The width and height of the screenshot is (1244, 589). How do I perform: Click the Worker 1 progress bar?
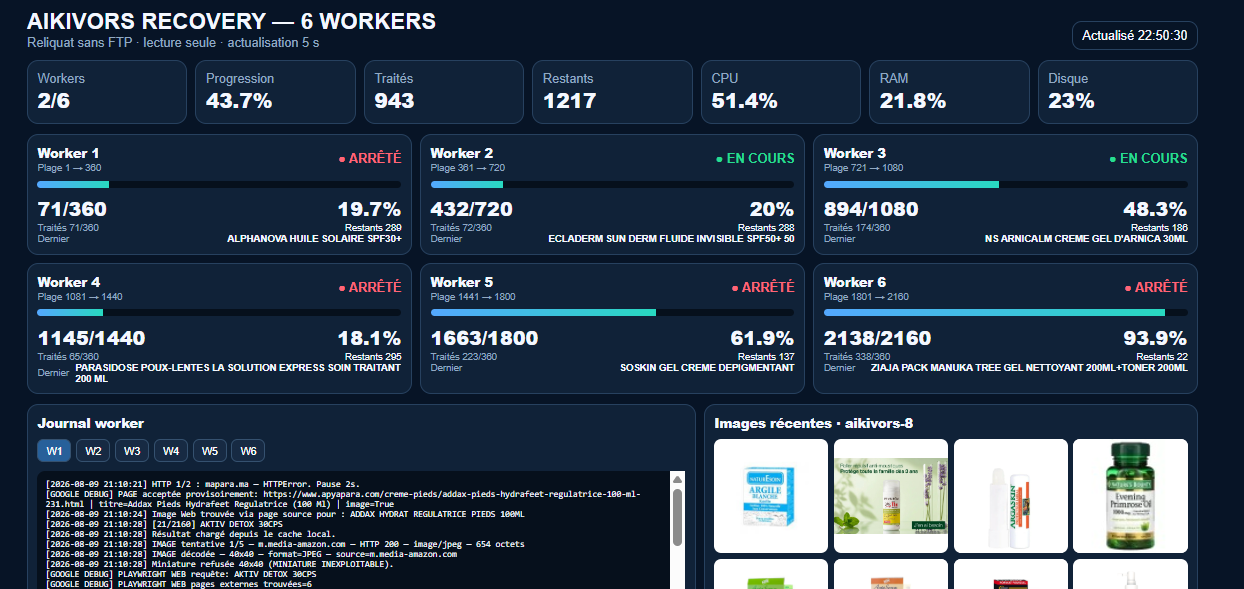(219, 185)
